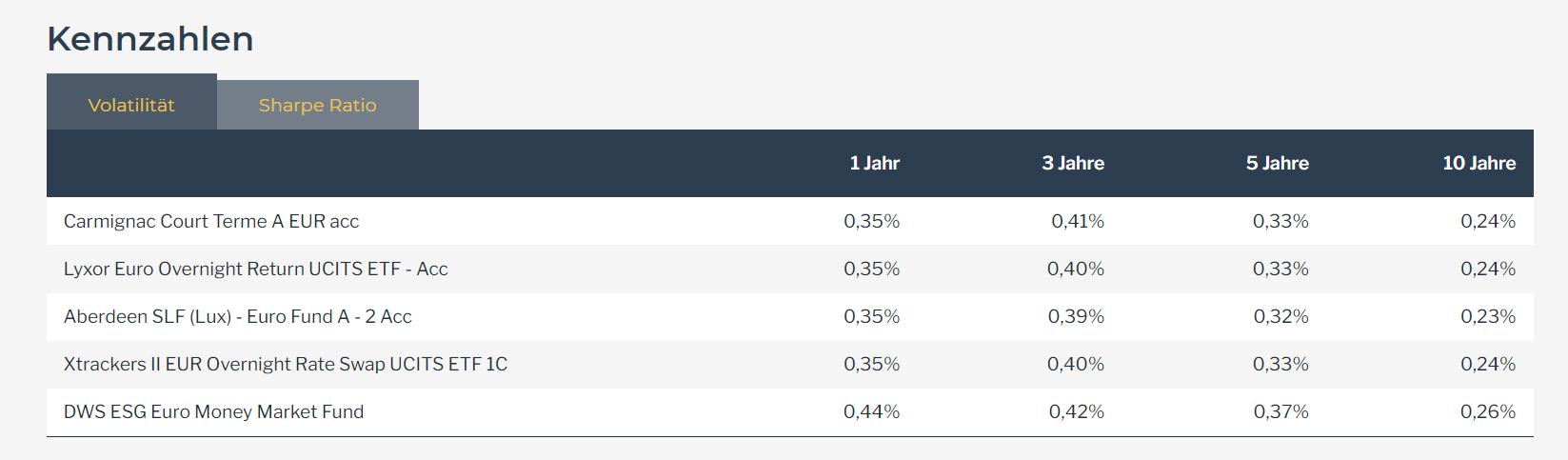Click the 10 Jahre column header
This screenshot has width=1568, height=460.
[x=1479, y=163]
